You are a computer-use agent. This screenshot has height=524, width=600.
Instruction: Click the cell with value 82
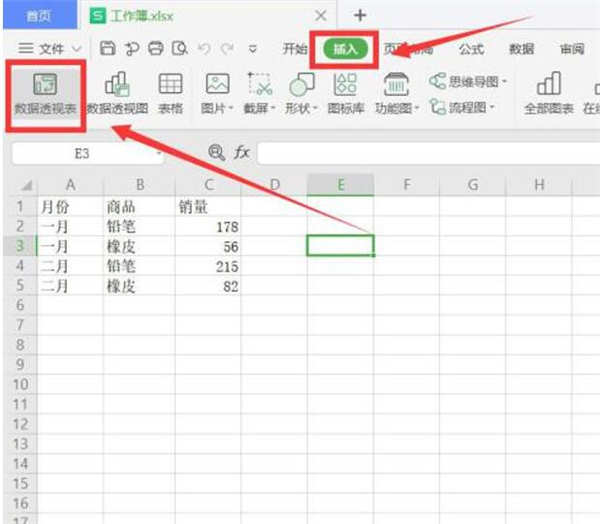[208, 286]
